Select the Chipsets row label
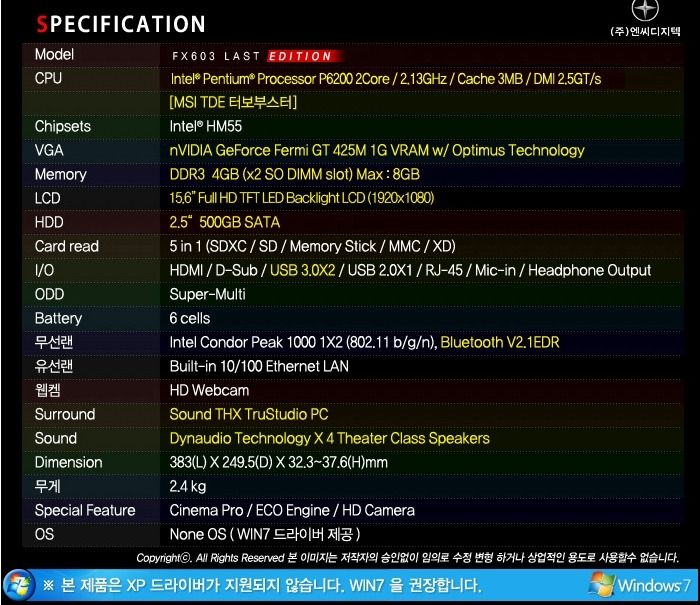The image size is (700, 605). click(62, 126)
